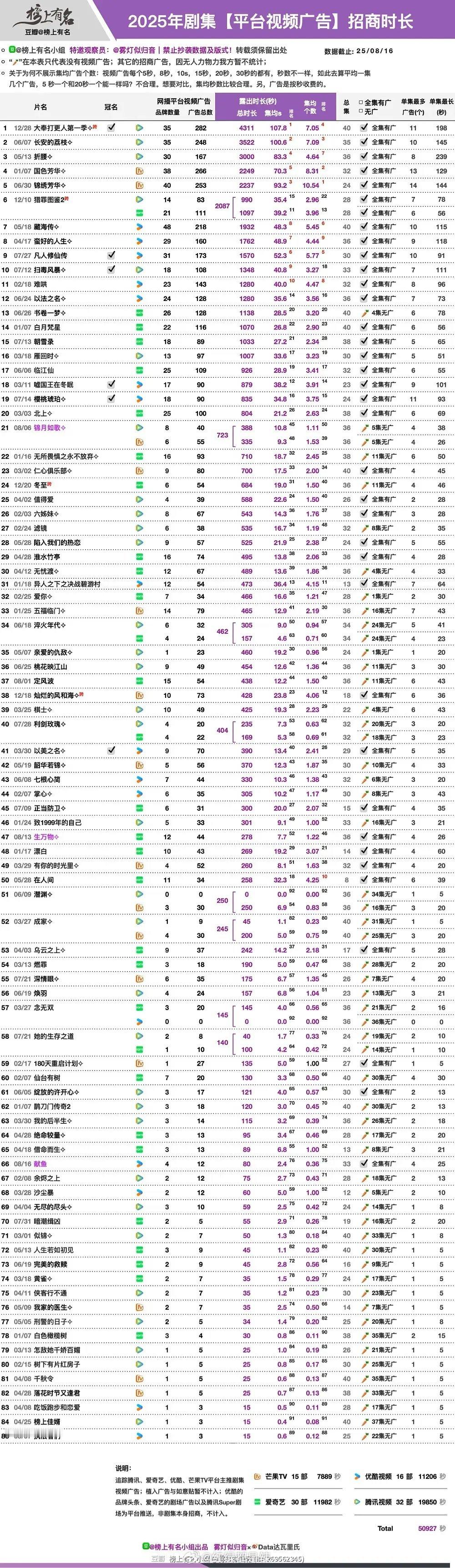Click the 19850 seconds total for 腾讯视频

tap(428, 1502)
